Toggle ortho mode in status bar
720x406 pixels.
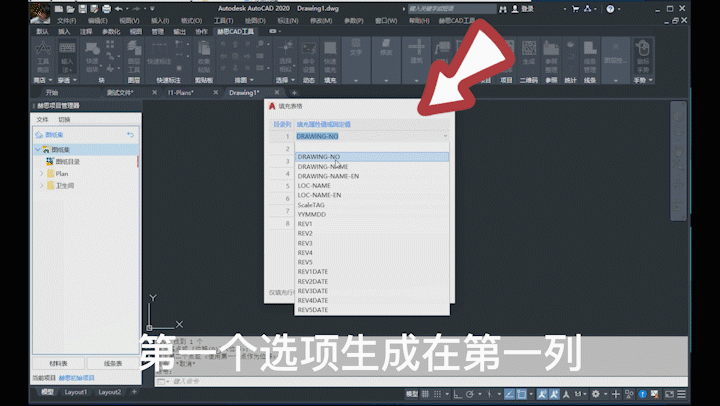(457, 394)
